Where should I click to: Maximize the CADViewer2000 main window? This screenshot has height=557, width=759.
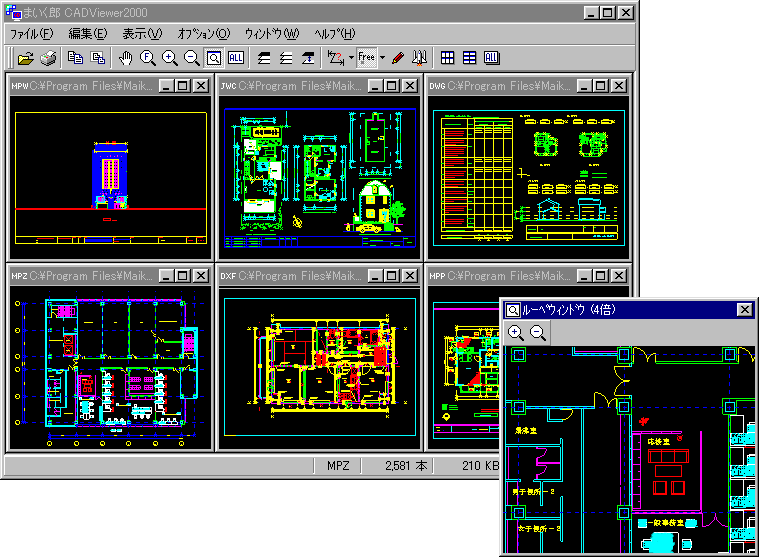pos(608,13)
